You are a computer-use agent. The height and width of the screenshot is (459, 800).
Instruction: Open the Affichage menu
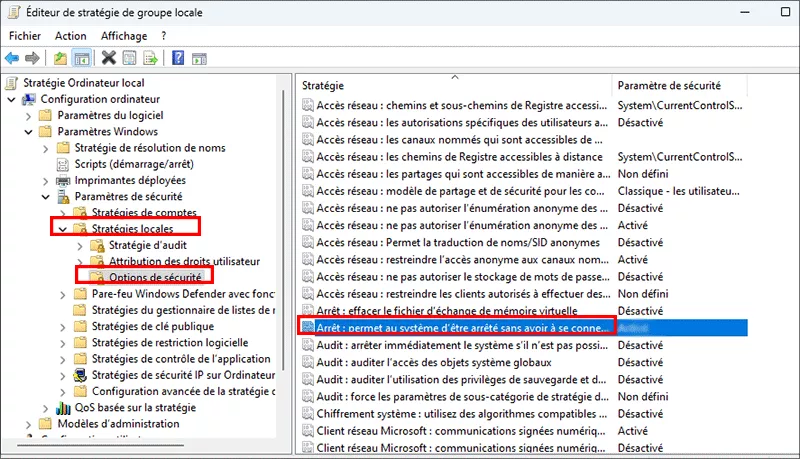[124, 36]
